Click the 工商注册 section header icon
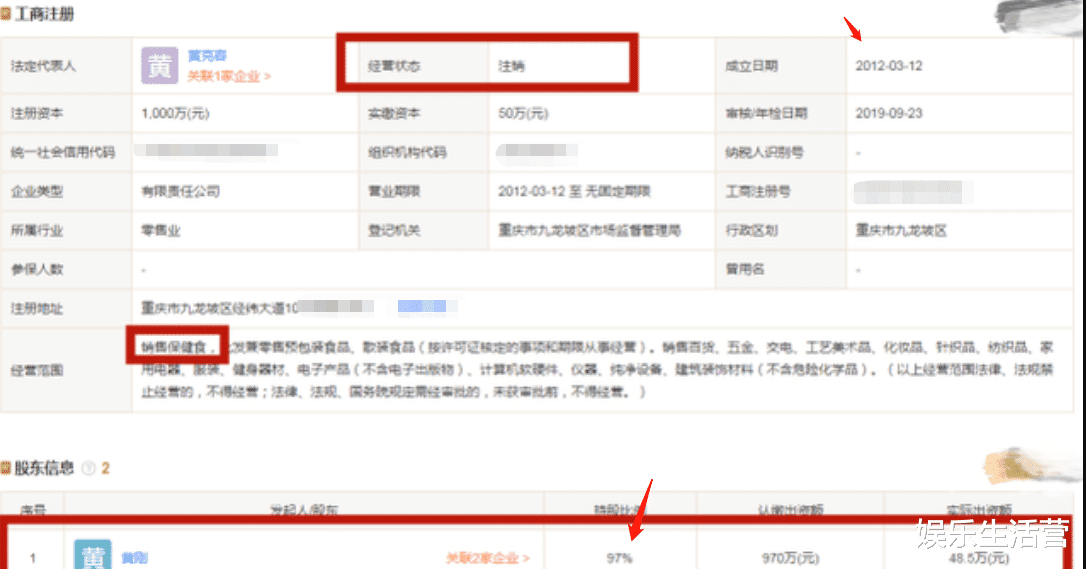Screen dimensions: 1086x569 [x=6, y=15]
